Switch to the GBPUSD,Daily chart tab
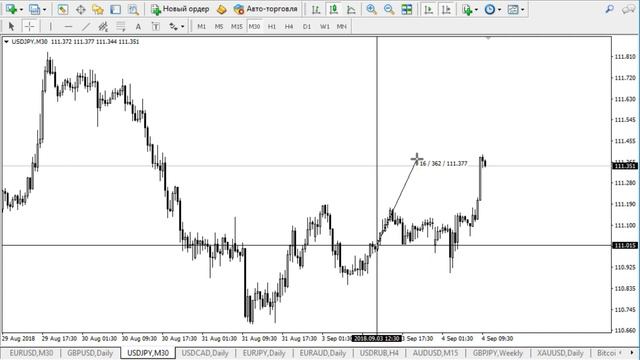Screen dimensions: 640x360 [90, 353]
